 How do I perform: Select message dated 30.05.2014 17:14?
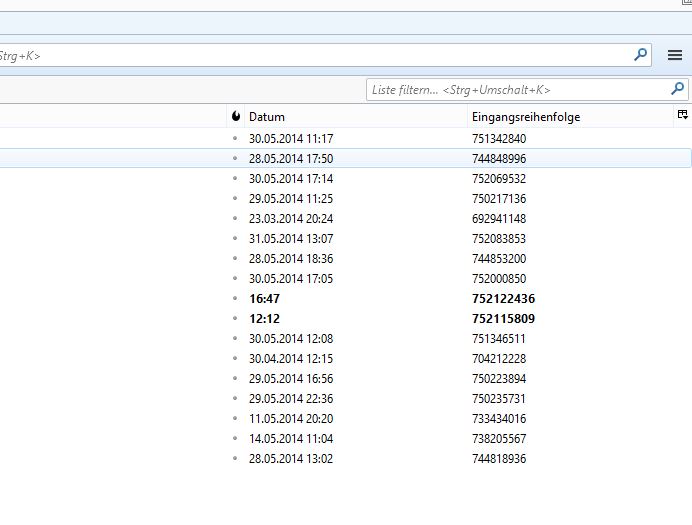pos(291,179)
